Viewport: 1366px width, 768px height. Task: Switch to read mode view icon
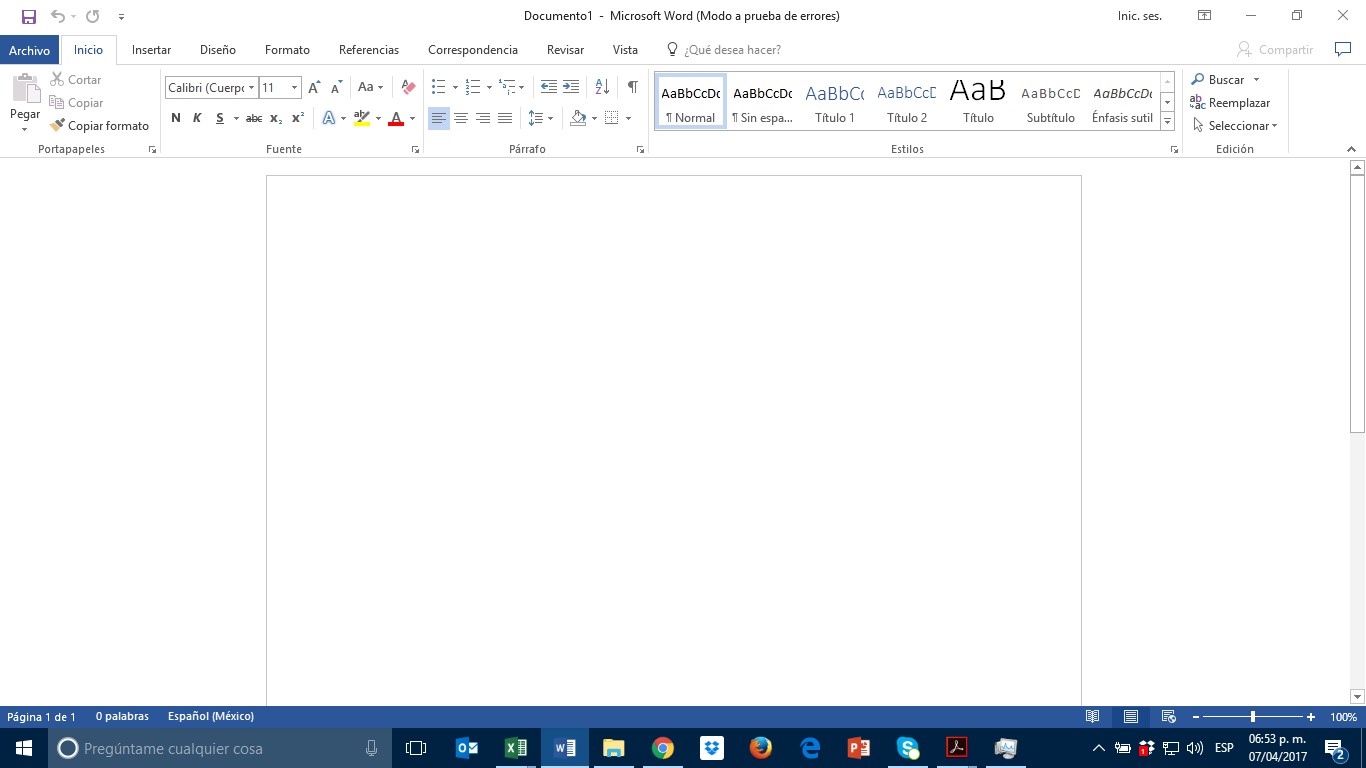(1093, 717)
